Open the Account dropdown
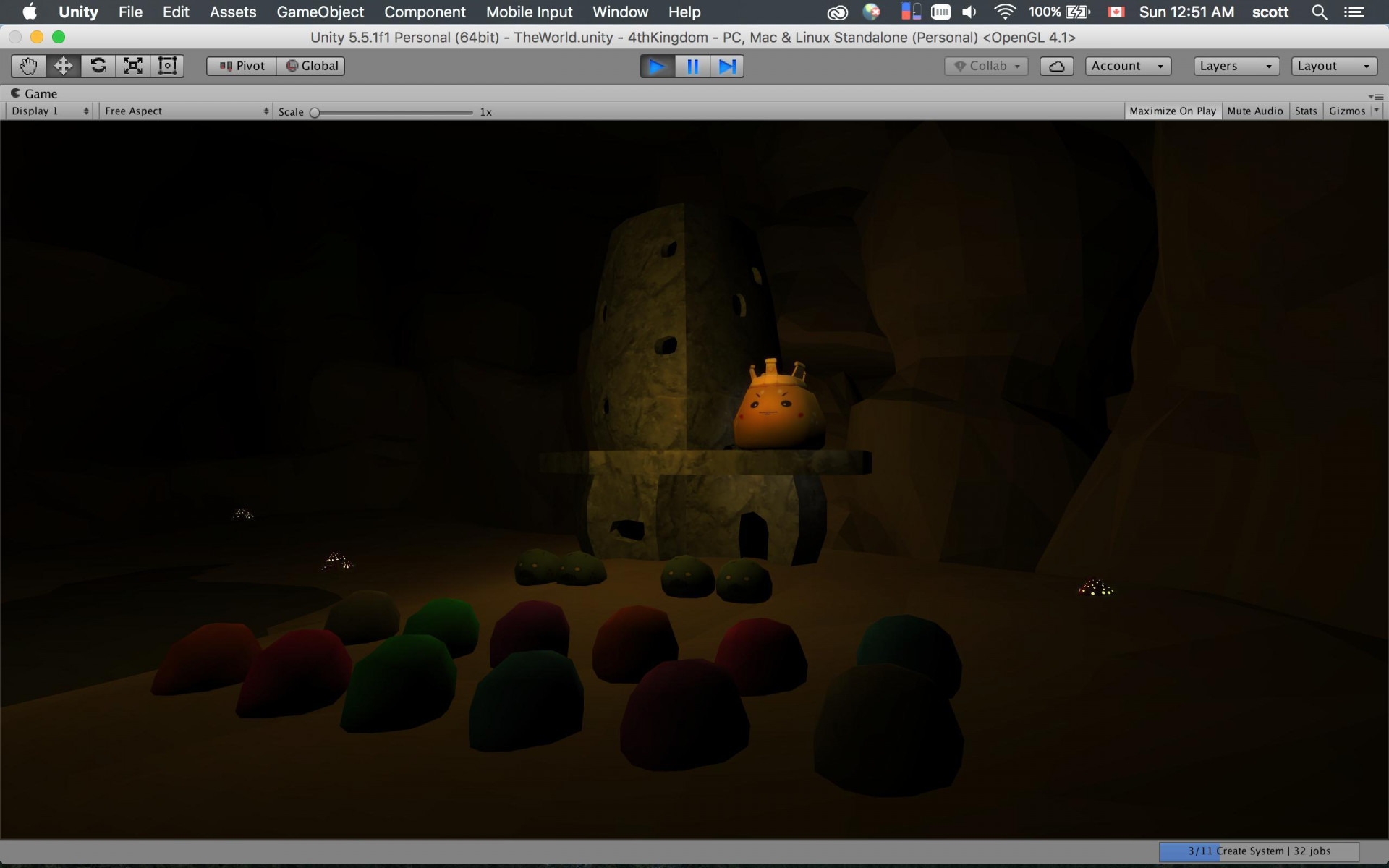 point(1128,66)
